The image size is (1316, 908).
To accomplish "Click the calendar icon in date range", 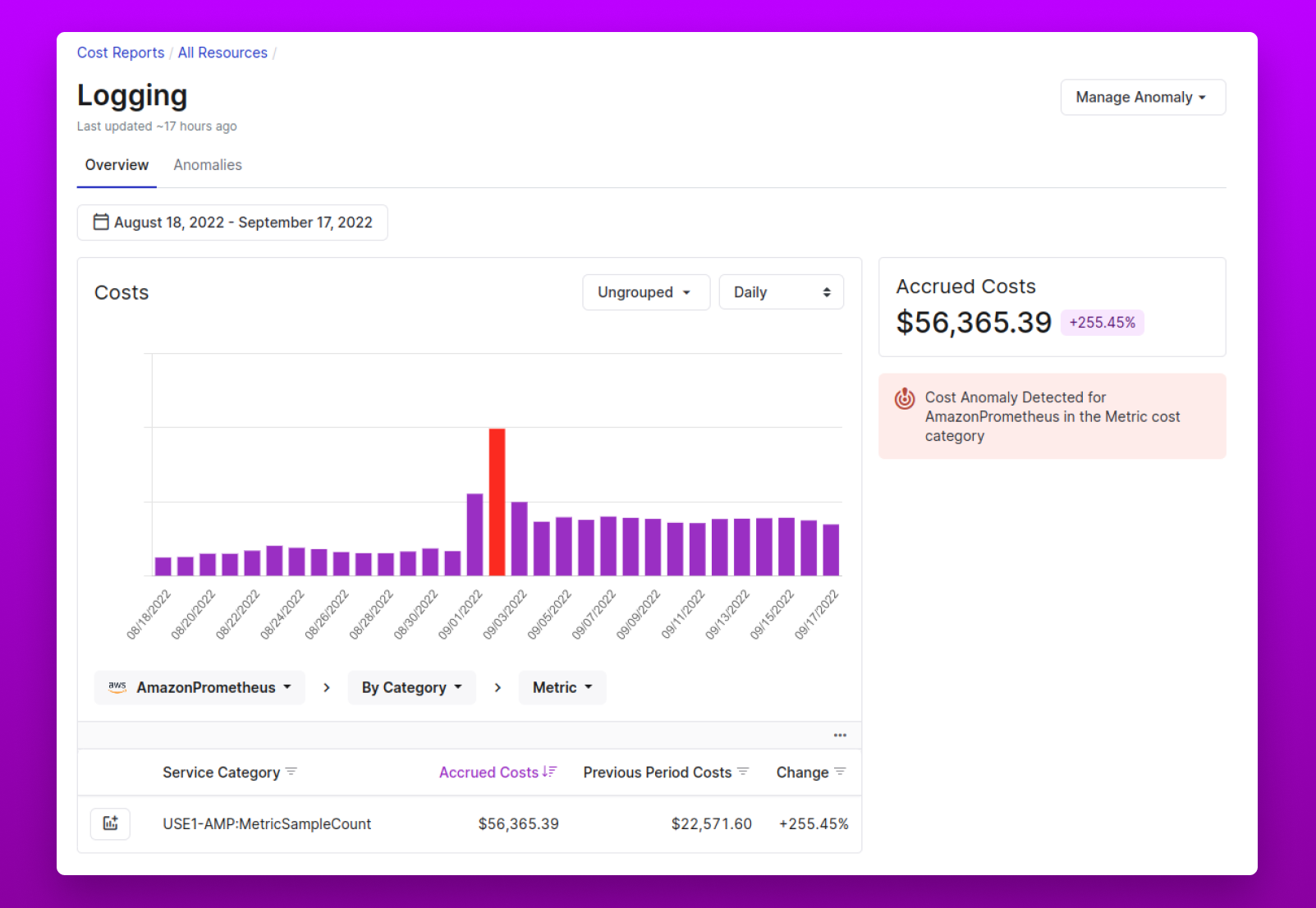I will coord(101,222).
